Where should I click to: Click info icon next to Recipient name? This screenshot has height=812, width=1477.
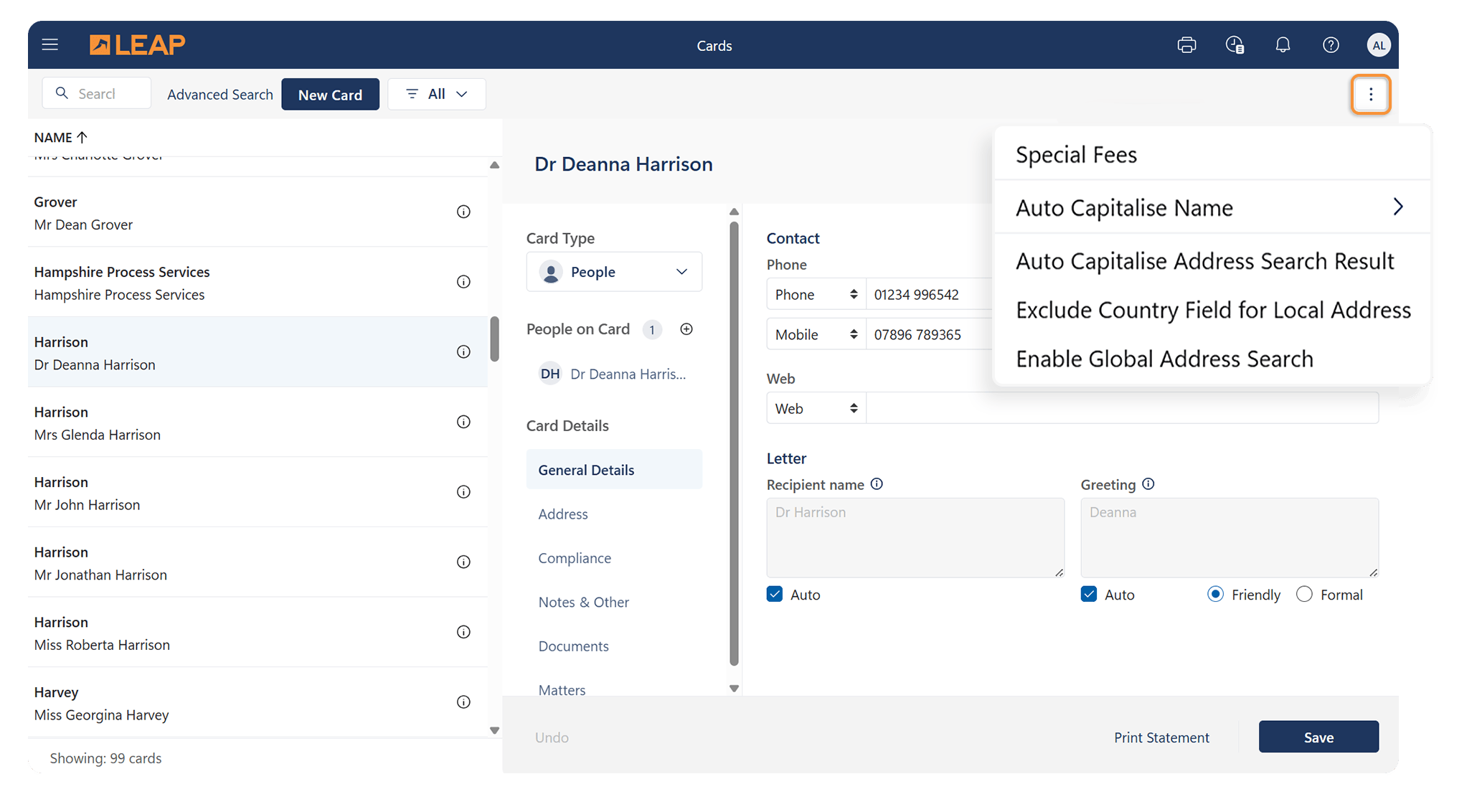click(x=877, y=484)
